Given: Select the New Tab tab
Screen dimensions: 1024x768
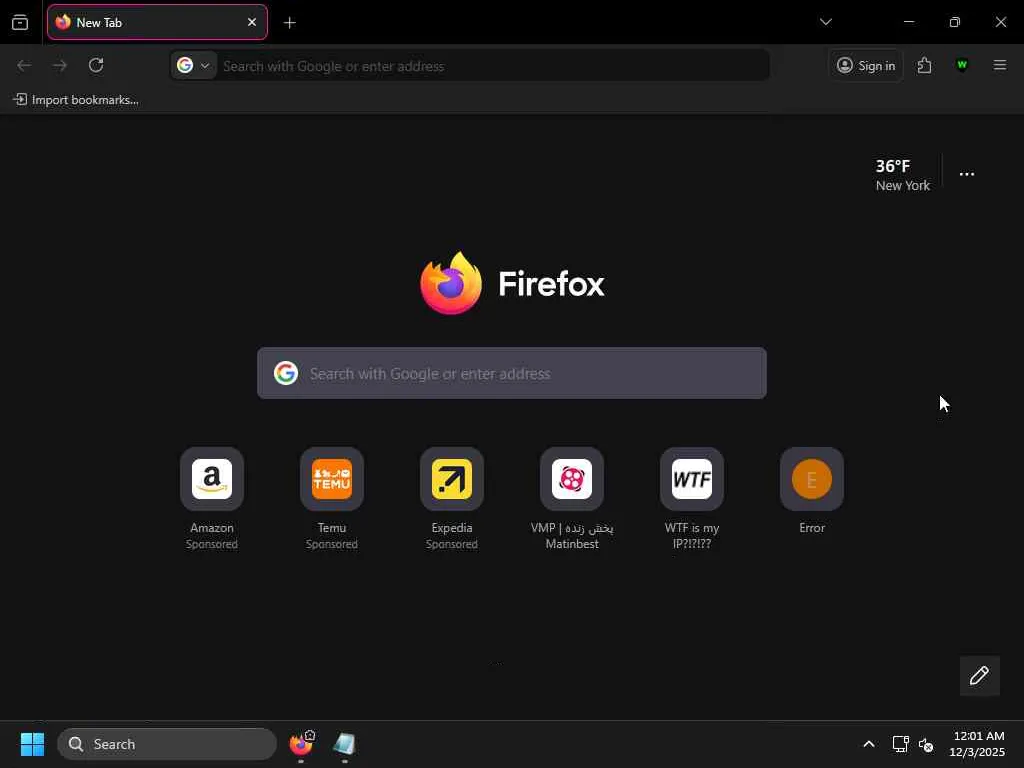Looking at the screenshot, I should (157, 22).
